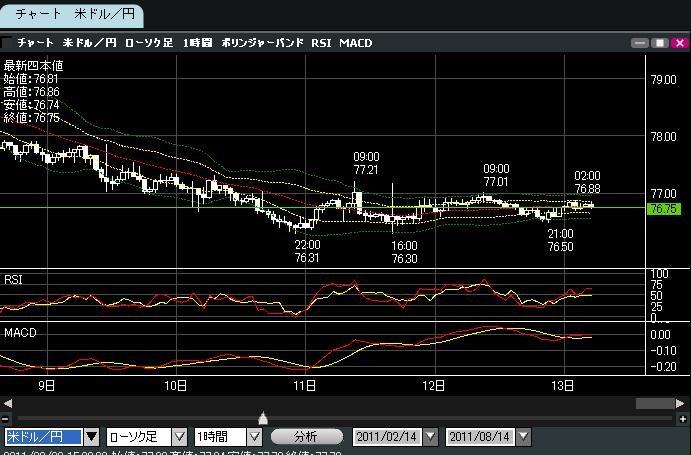Switch to the チャート 米ドル/円 tab
This screenshot has width=691, height=455.
[72, 14]
